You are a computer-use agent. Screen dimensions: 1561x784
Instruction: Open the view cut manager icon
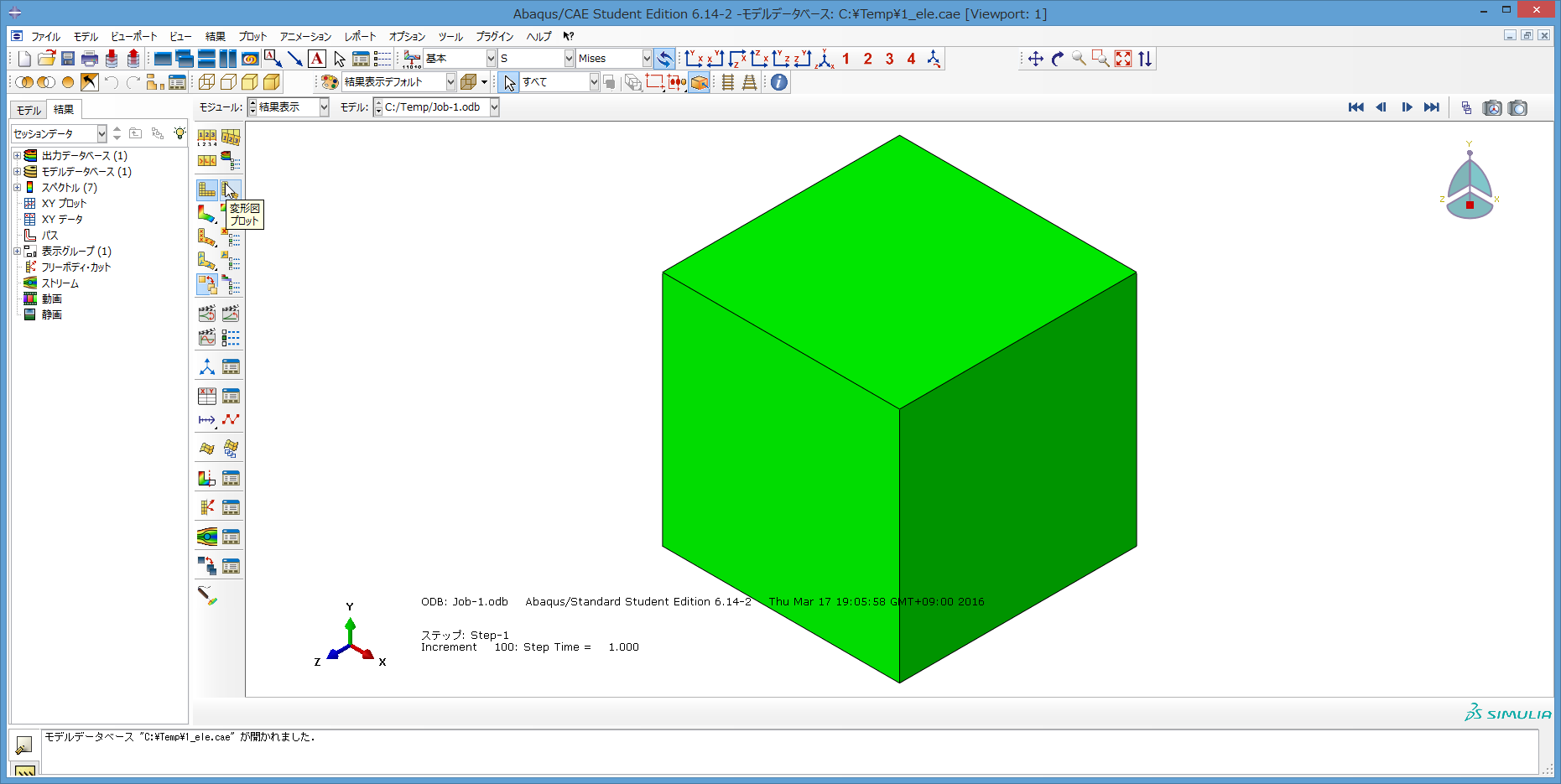231,478
